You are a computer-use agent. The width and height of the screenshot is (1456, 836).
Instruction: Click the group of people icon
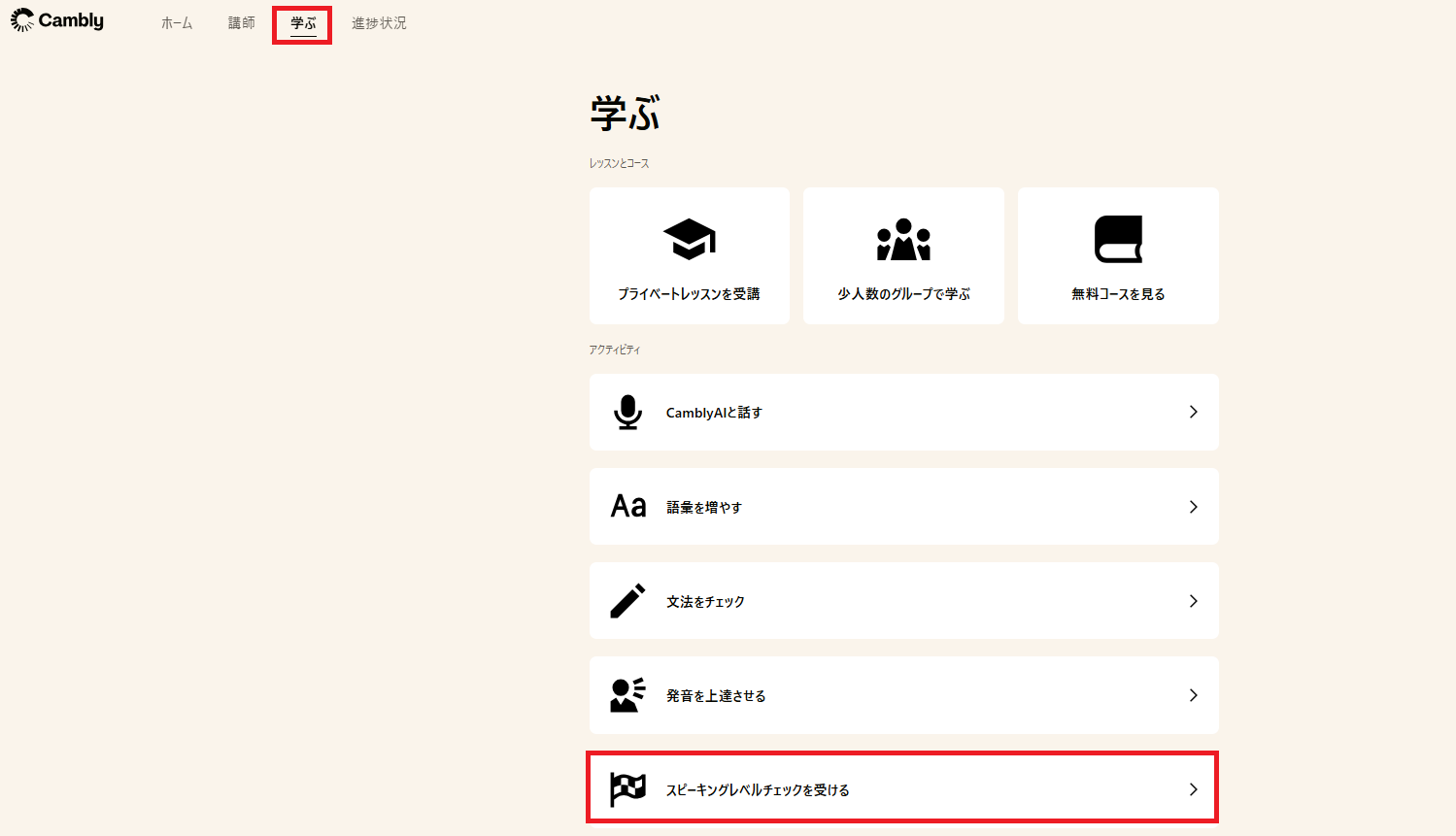point(904,239)
